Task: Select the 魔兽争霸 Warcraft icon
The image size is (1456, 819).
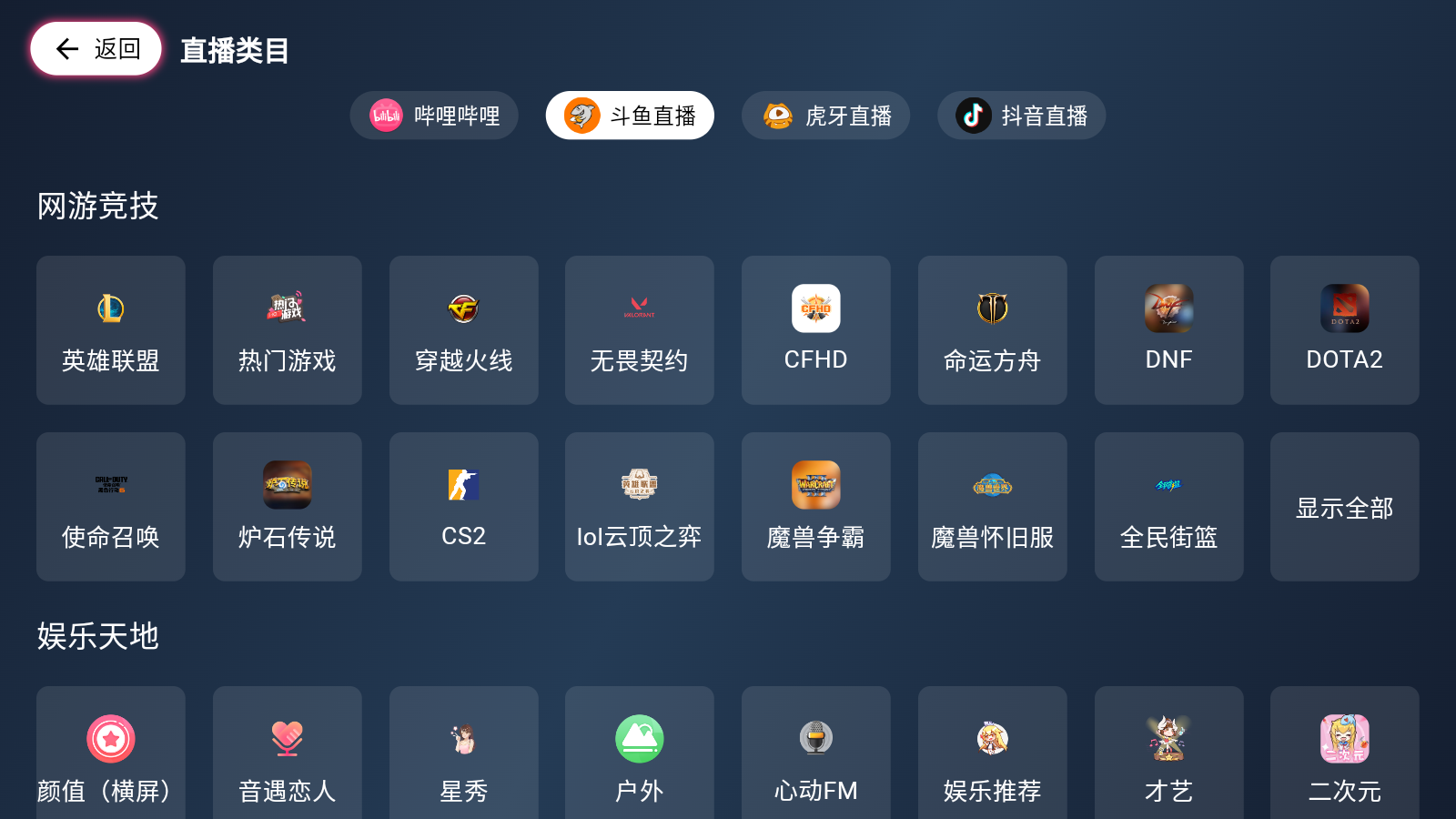Action: click(x=816, y=485)
